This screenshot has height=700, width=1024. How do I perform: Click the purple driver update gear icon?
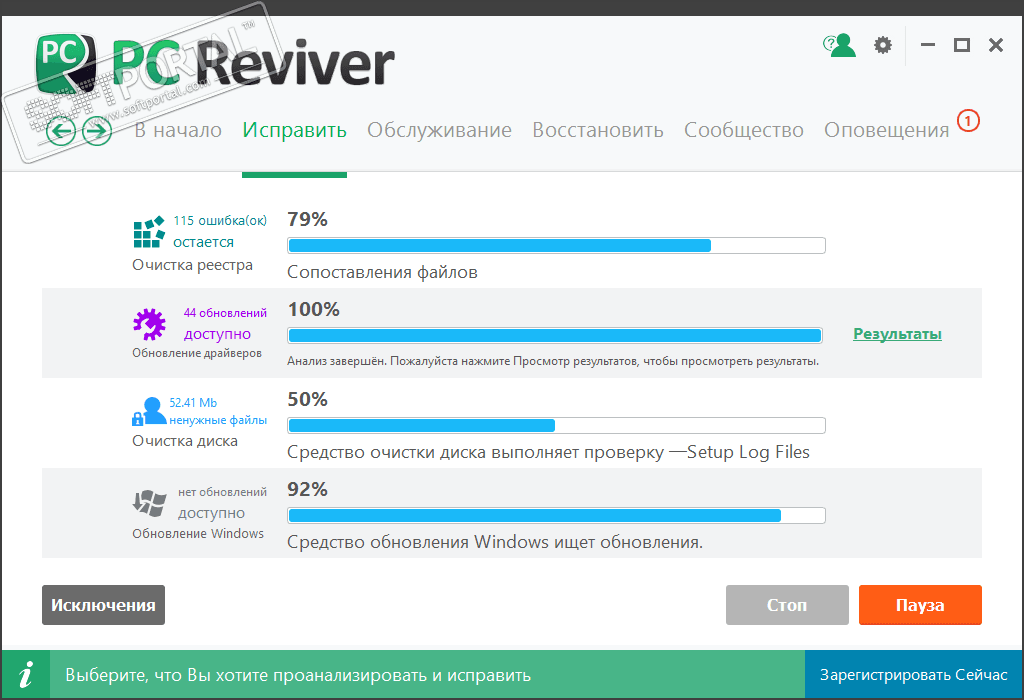tap(150, 324)
